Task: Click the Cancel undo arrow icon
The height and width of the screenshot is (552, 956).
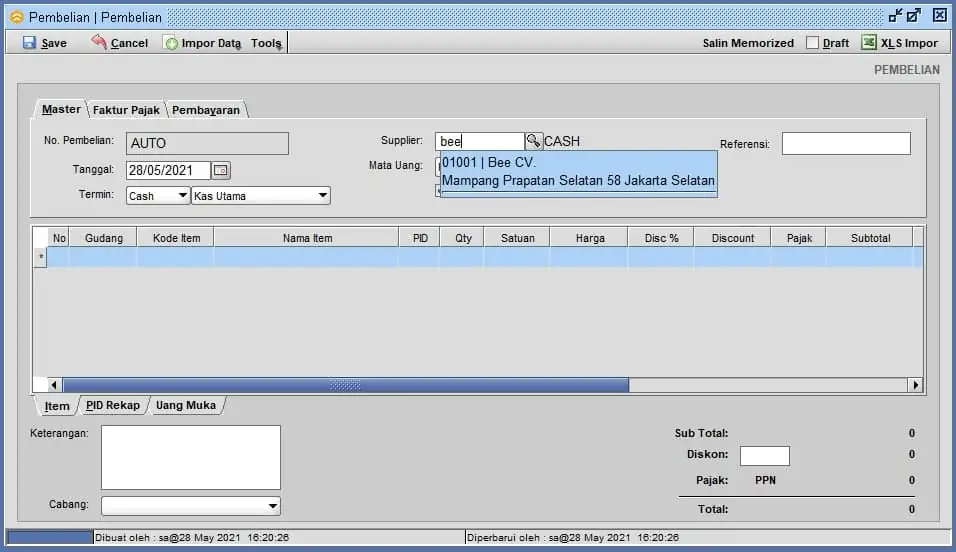Action: [99, 43]
